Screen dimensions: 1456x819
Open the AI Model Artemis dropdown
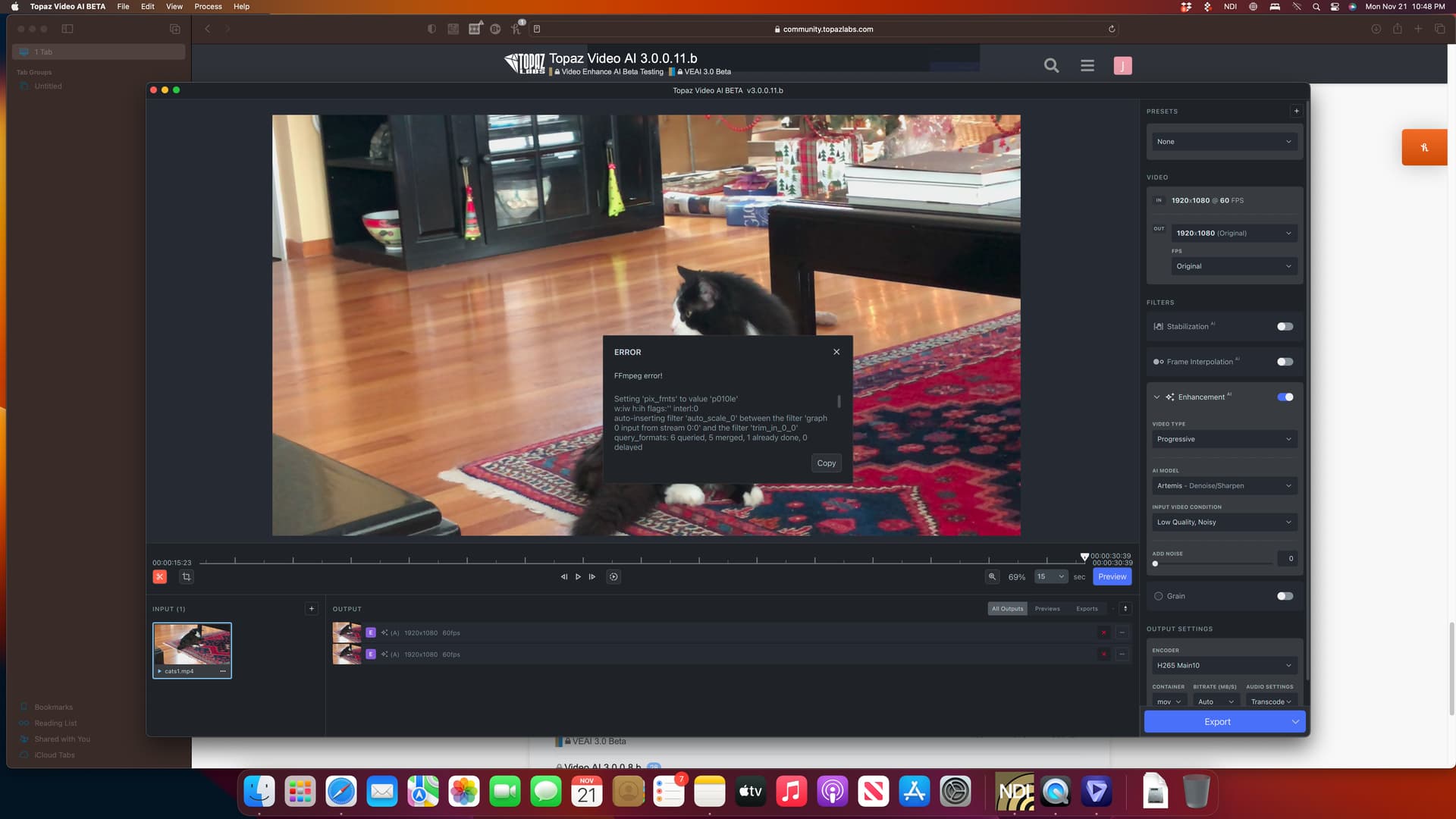pos(1223,486)
